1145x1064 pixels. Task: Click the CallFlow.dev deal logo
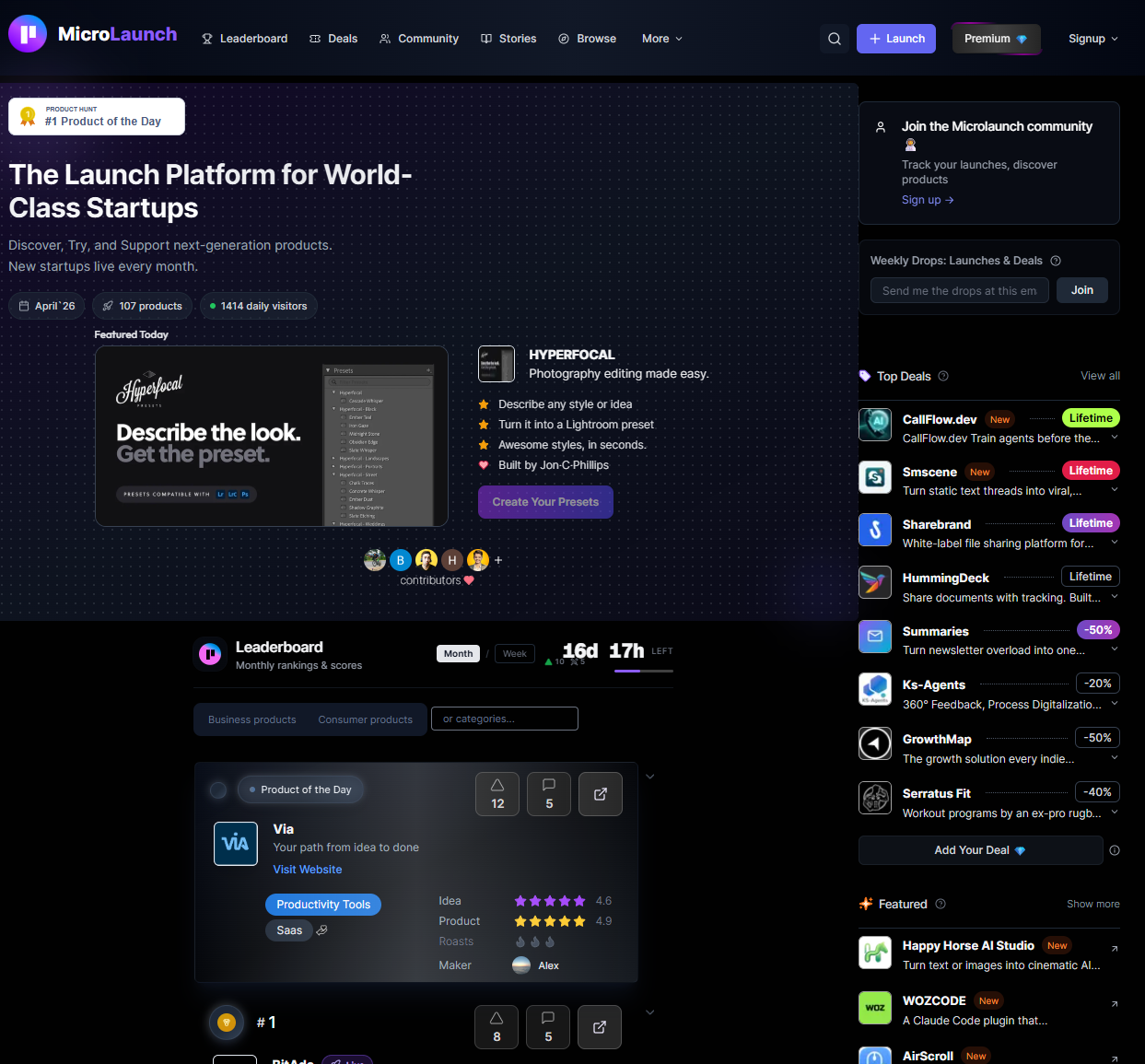click(x=874, y=425)
